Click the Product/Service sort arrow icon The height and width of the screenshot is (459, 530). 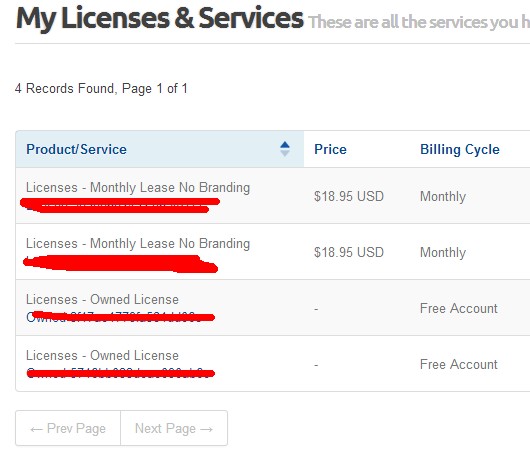point(285,149)
